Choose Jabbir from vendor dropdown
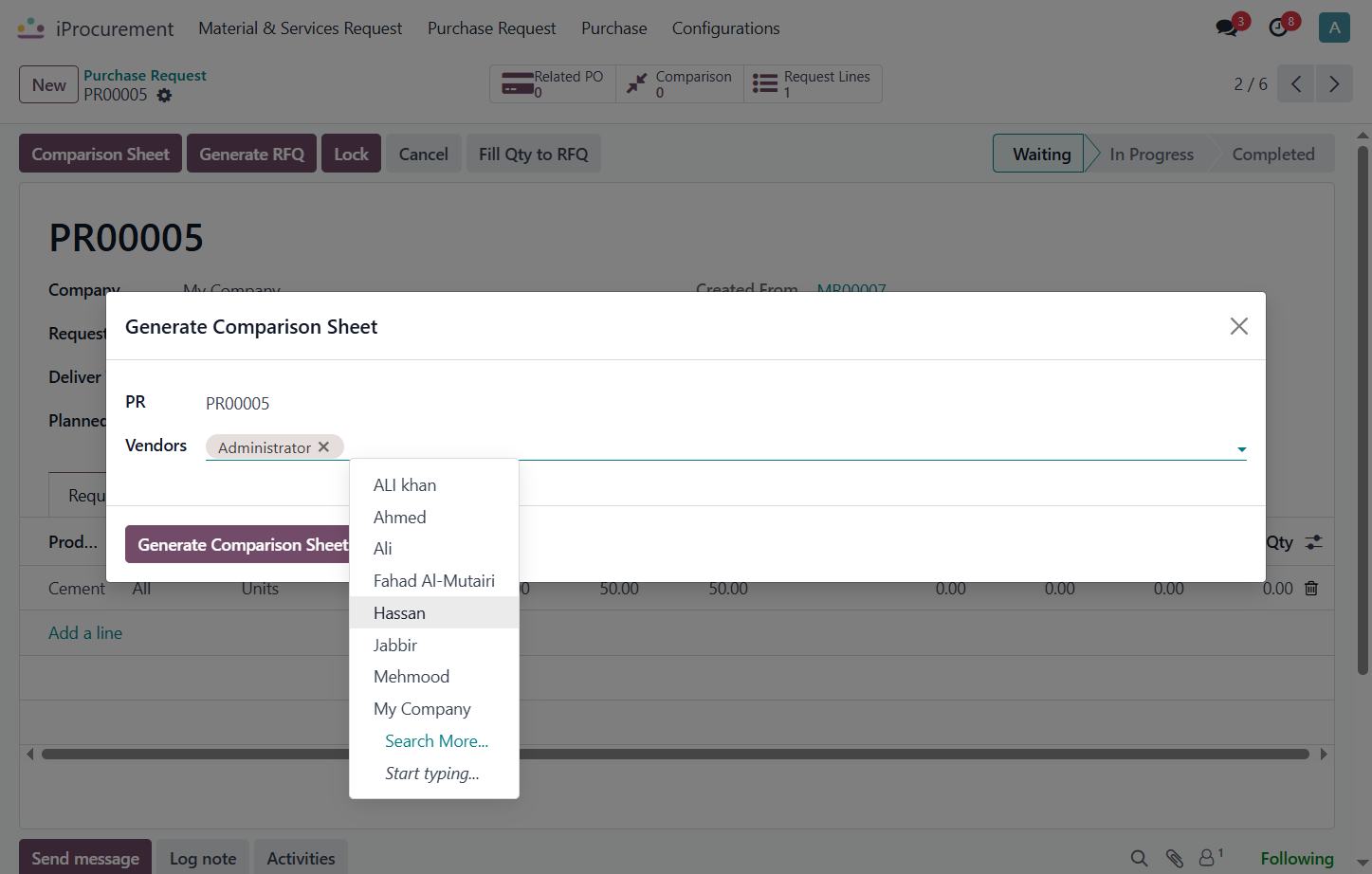The width and height of the screenshot is (1372, 874). 434,646
